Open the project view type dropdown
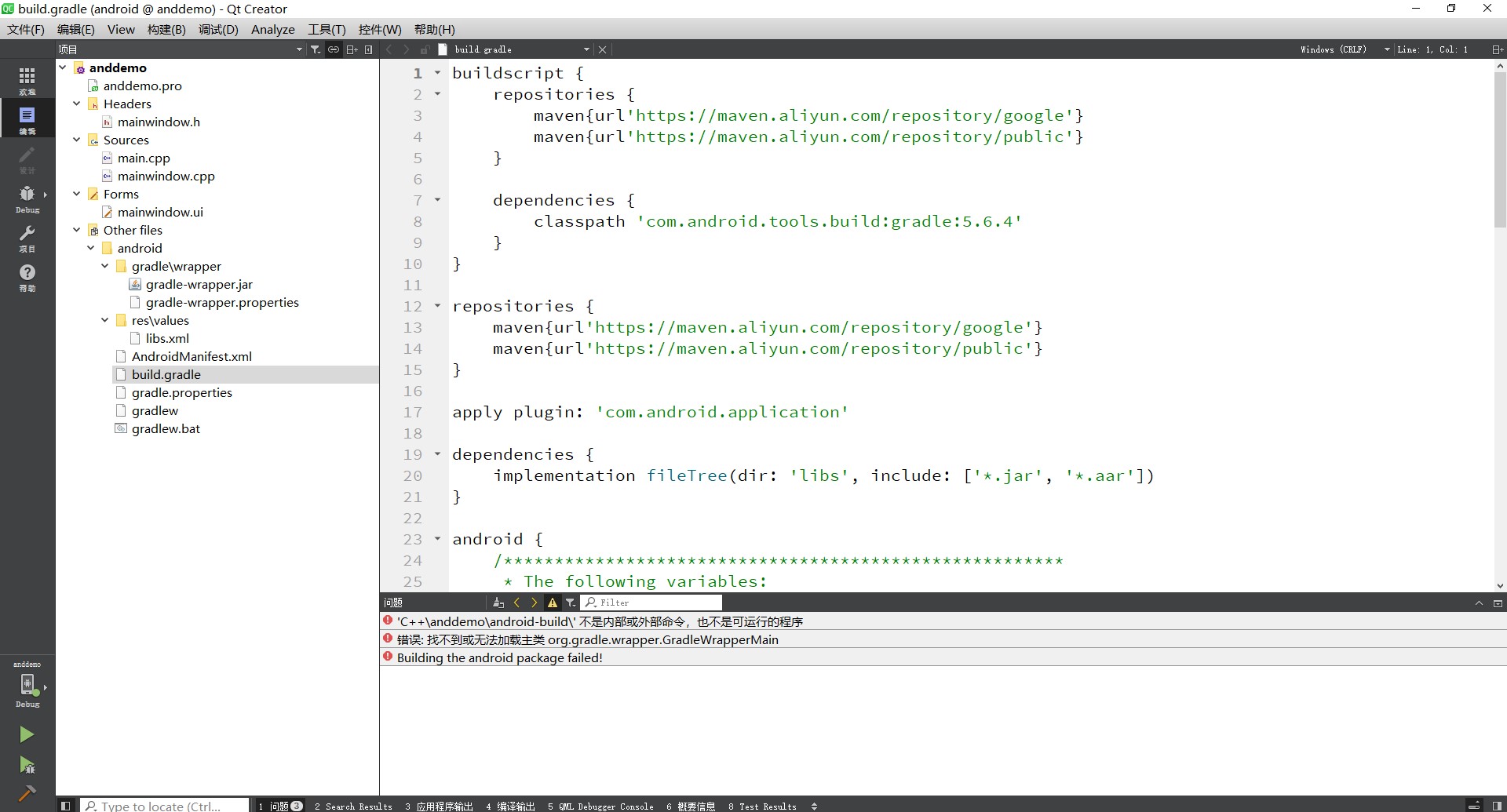This screenshot has width=1507, height=812. coord(180,49)
